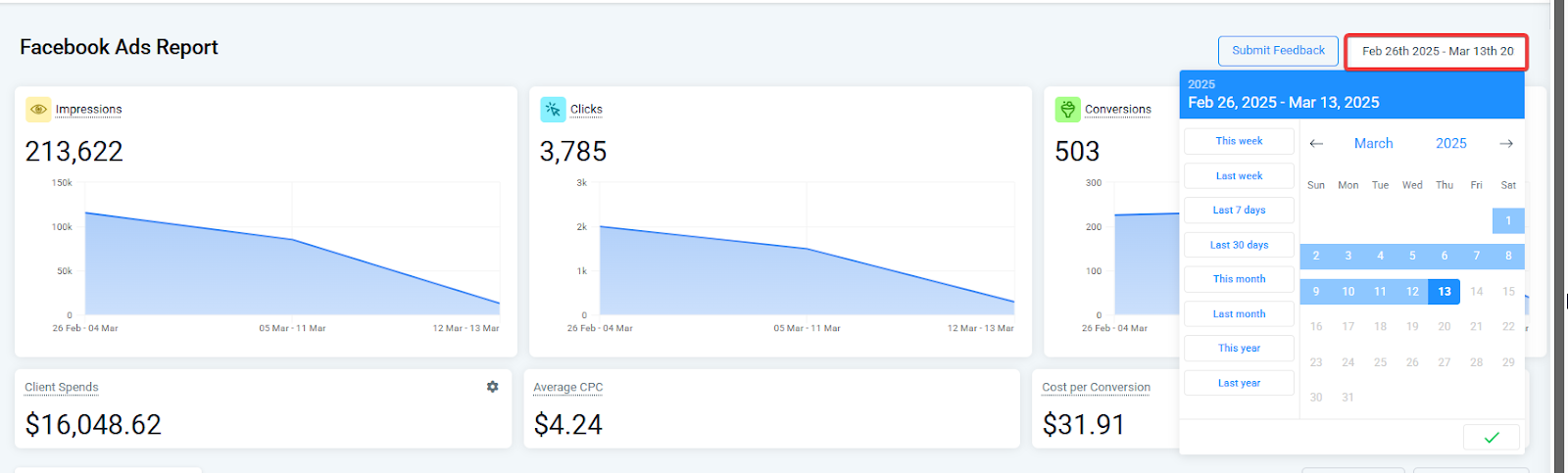
Task: Pick March 30 in calendar
Action: (x=1316, y=398)
